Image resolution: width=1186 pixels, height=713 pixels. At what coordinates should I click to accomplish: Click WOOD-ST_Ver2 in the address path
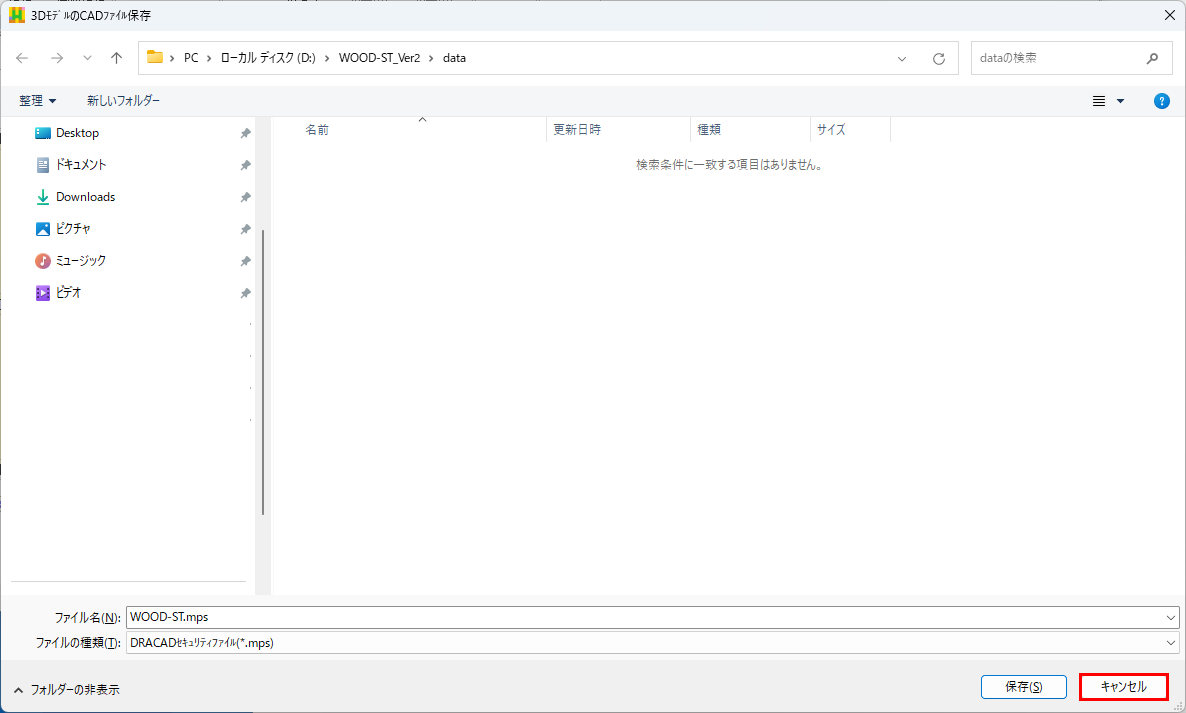(x=378, y=58)
